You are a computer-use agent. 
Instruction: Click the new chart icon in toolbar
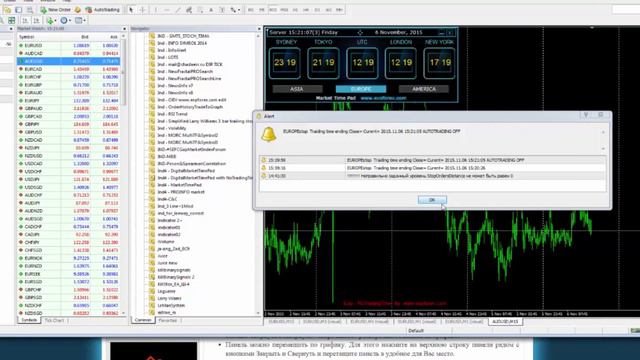pos(7,10)
